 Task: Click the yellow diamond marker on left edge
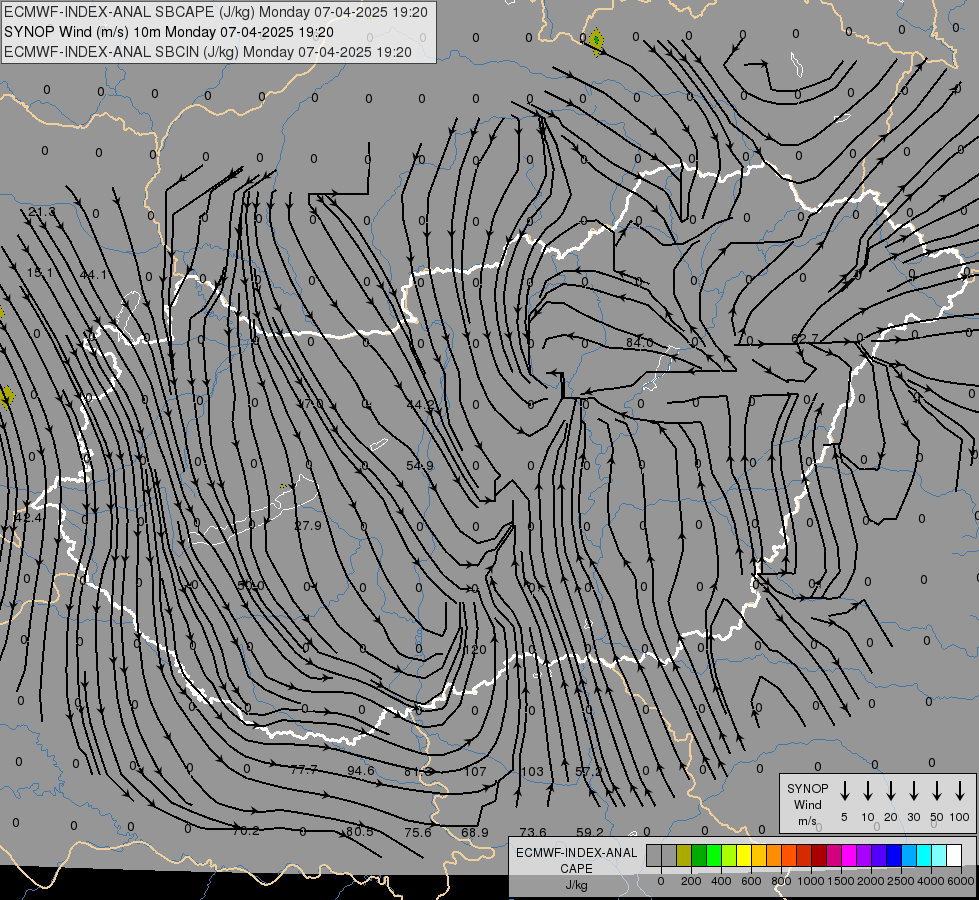(x=6, y=397)
